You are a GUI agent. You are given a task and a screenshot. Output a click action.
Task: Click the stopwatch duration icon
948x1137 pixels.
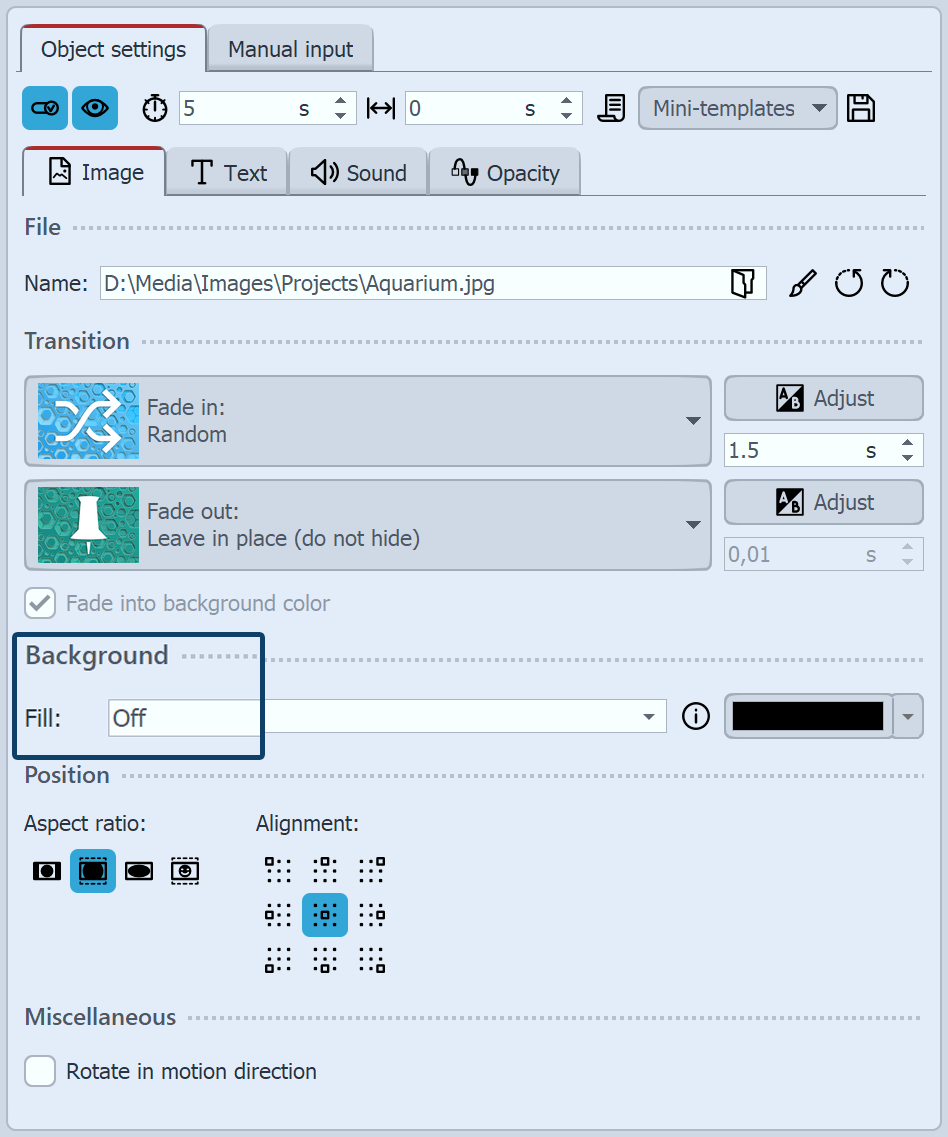tap(154, 109)
